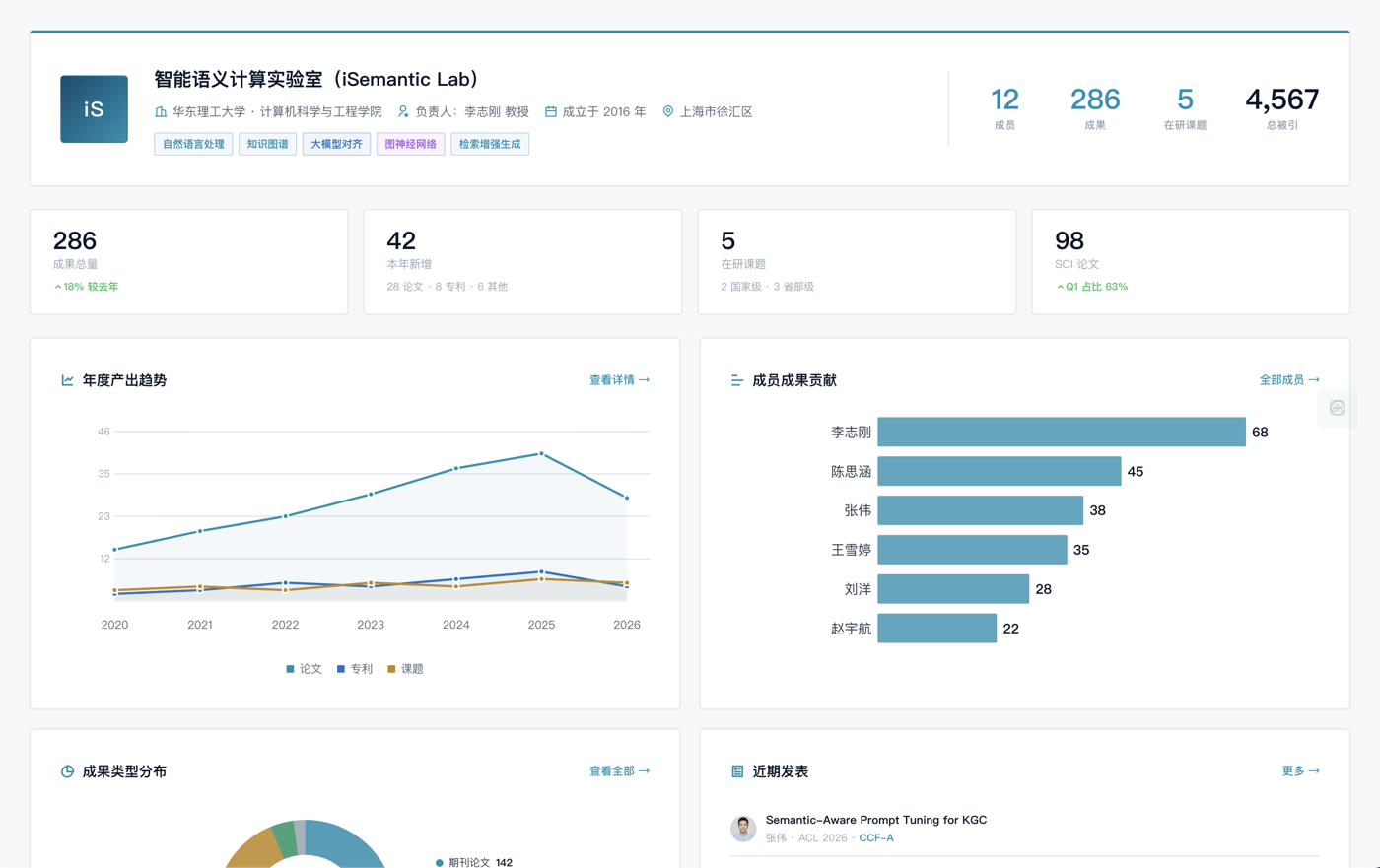The width and height of the screenshot is (1380, 868).
Task: Click the location pin icon near 上海市徐汇区
Action: click(x=667, y=112)
